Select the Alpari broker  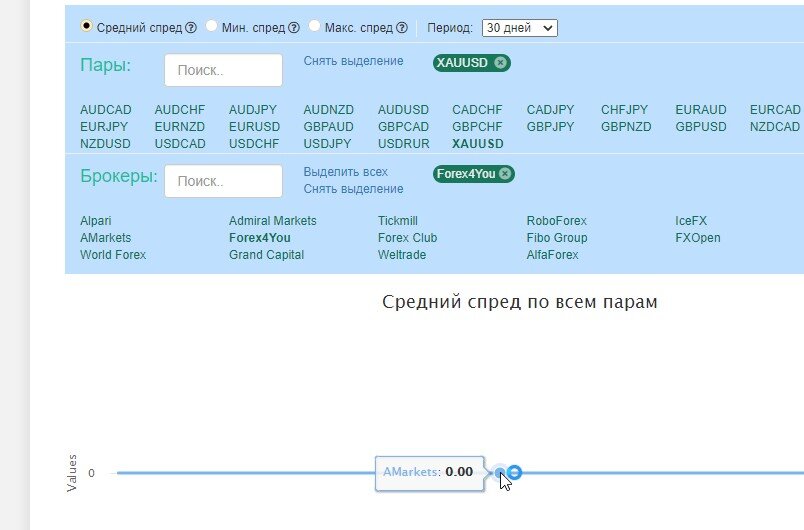pyautogui.click(x=95, y=221)
